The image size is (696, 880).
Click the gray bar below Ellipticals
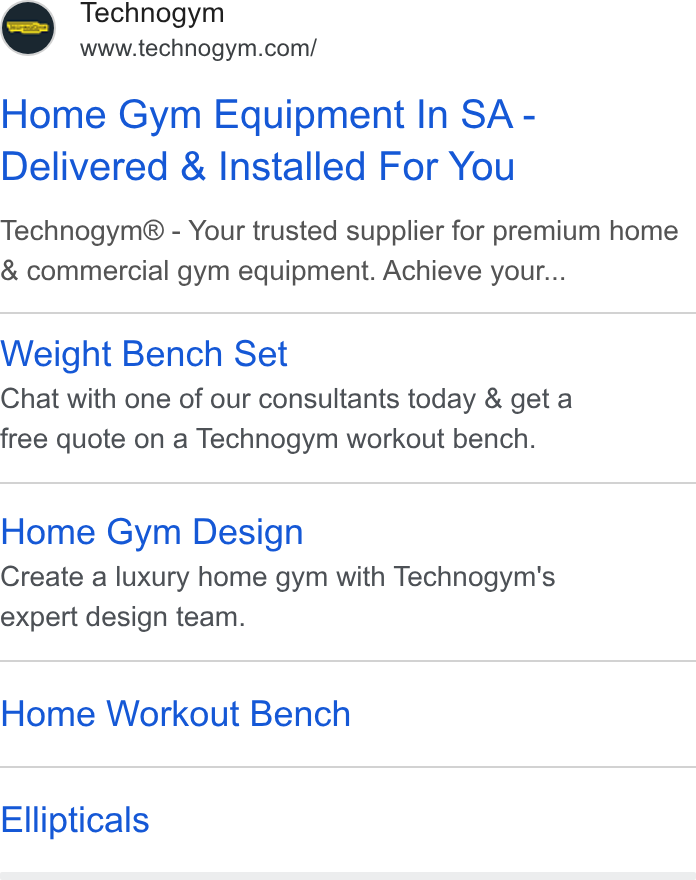coord(348,876)
